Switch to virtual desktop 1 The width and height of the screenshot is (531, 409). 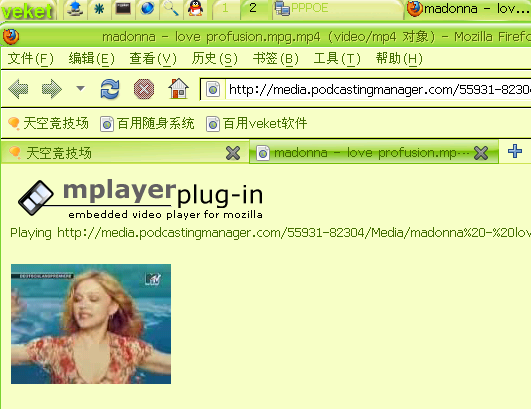[226, 8]
